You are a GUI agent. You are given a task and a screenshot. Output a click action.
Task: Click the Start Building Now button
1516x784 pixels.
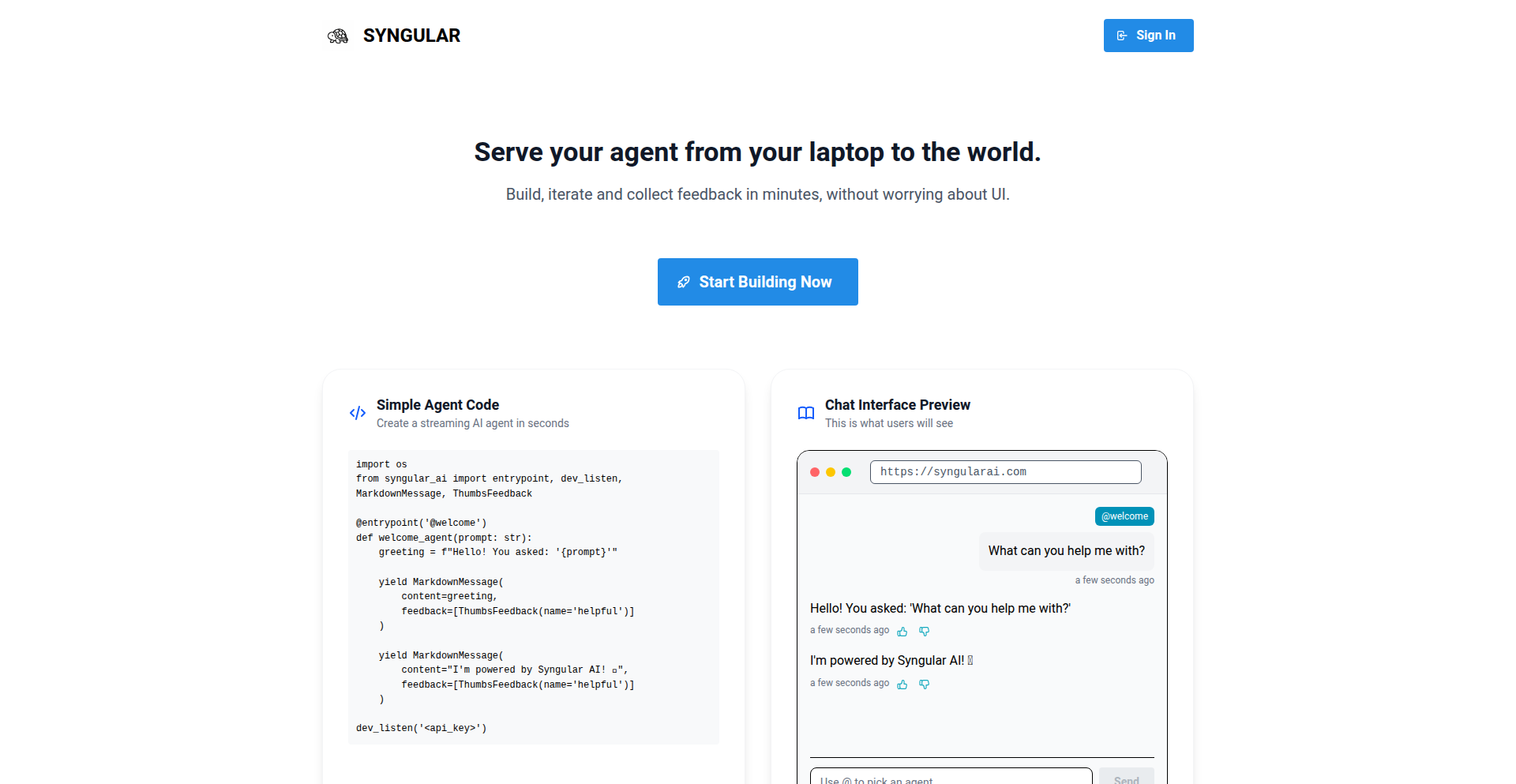[x=757, y=282]
